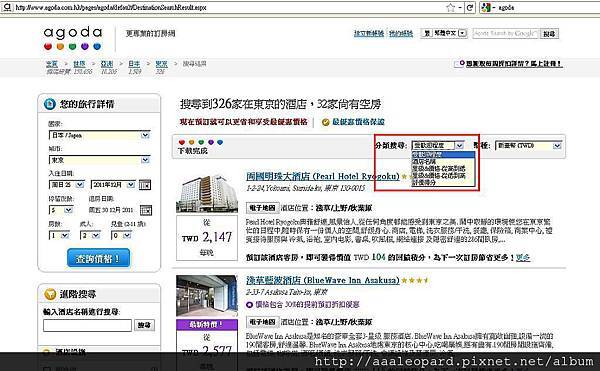Open check-out date calendar icon
600x371 pixels.
coord(146,210)
